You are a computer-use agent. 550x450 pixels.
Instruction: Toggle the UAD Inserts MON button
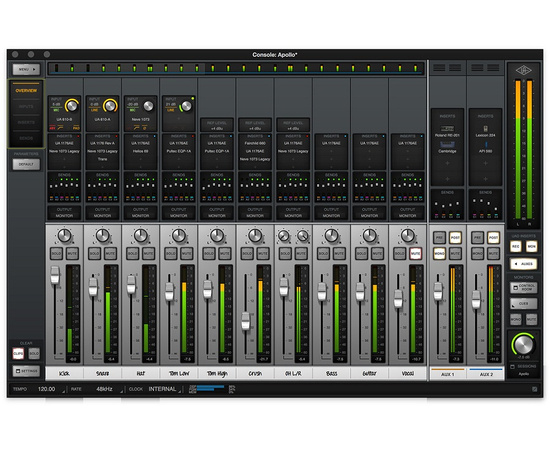point(531,246)
